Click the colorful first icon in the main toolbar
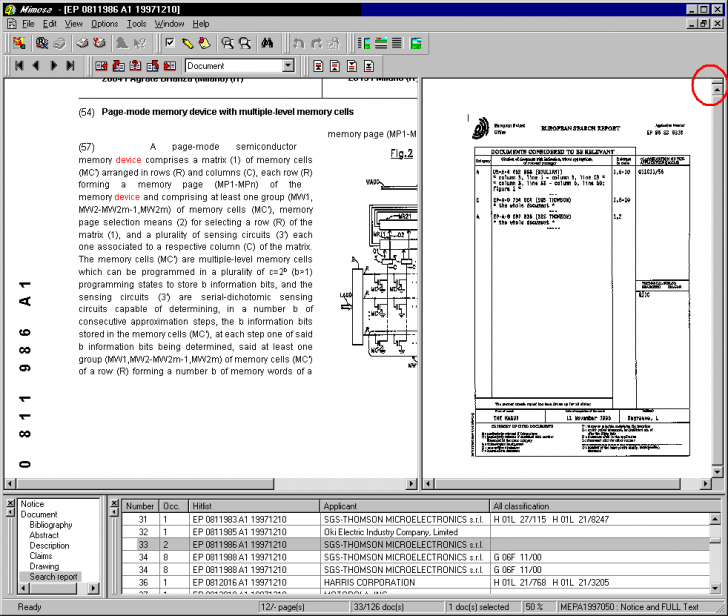 19,43
